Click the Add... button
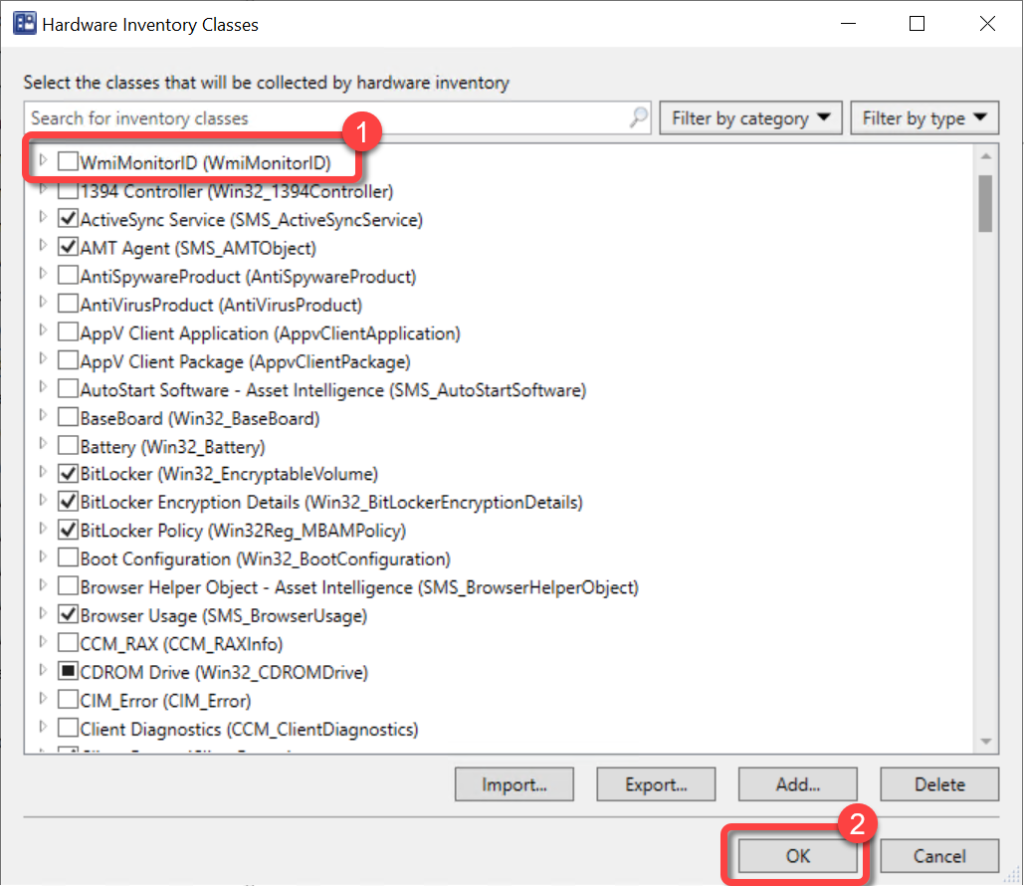 click(x=798, y=785)
